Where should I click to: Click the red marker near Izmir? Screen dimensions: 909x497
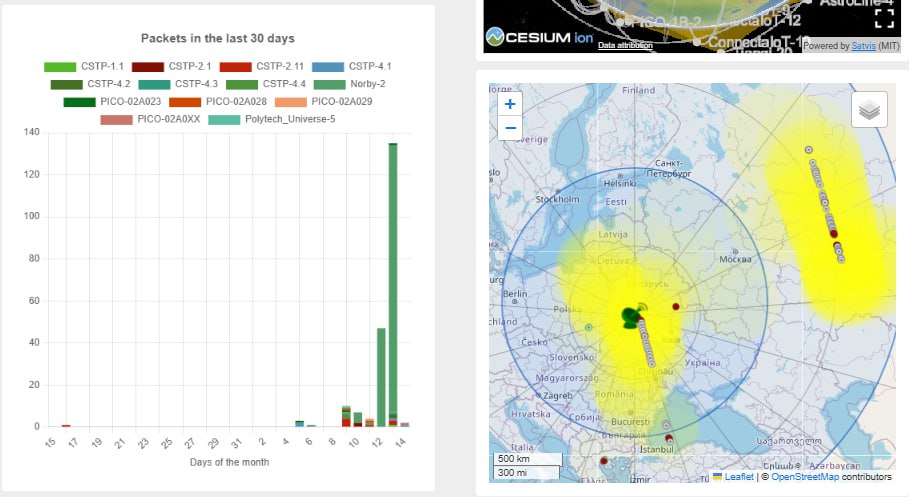[603, 461]
